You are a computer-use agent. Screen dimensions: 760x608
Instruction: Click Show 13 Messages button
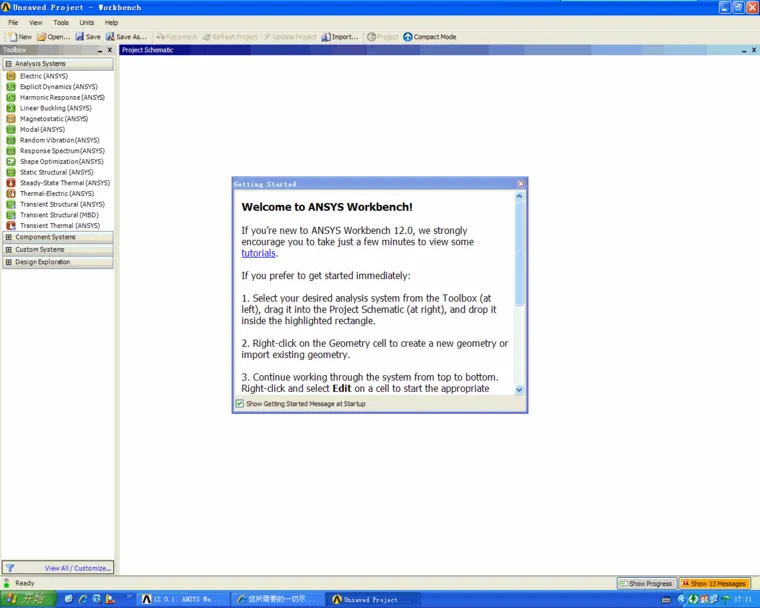pyautogui.click(x=714, y=584)
